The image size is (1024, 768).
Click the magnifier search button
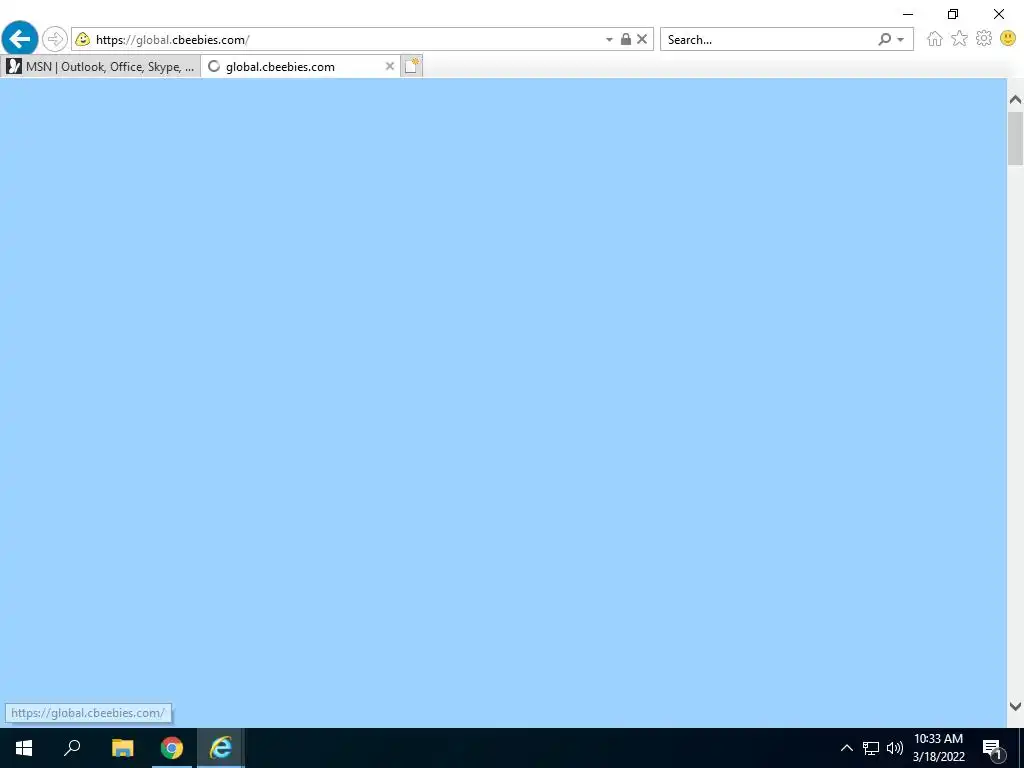884,40
